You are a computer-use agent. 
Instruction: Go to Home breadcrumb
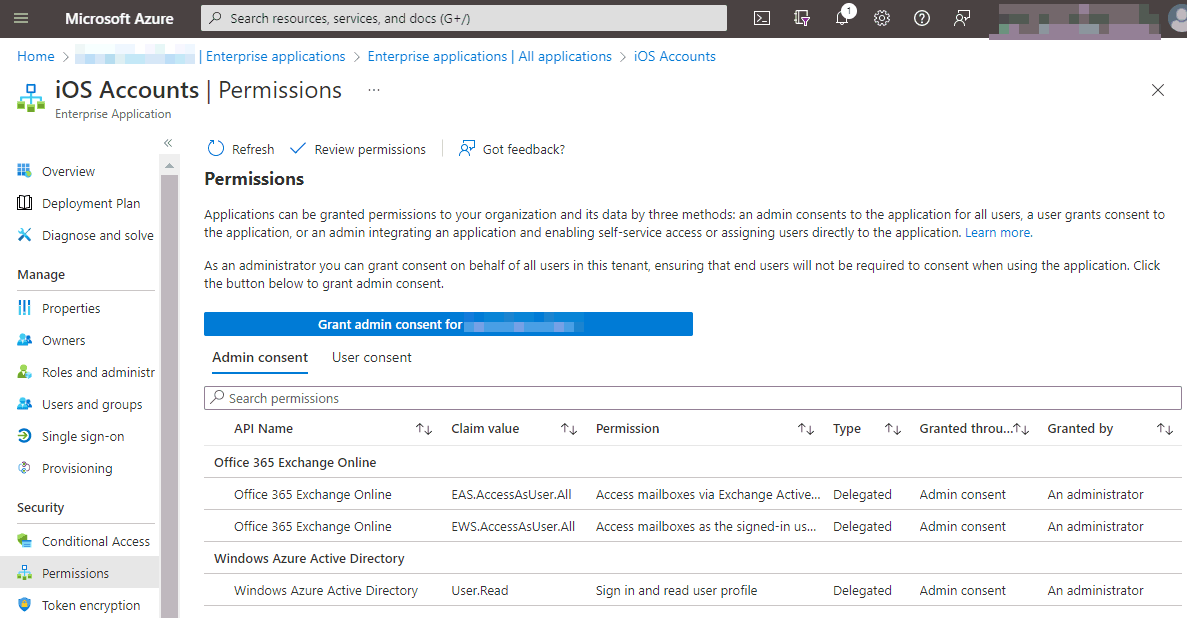coord(36,56)
